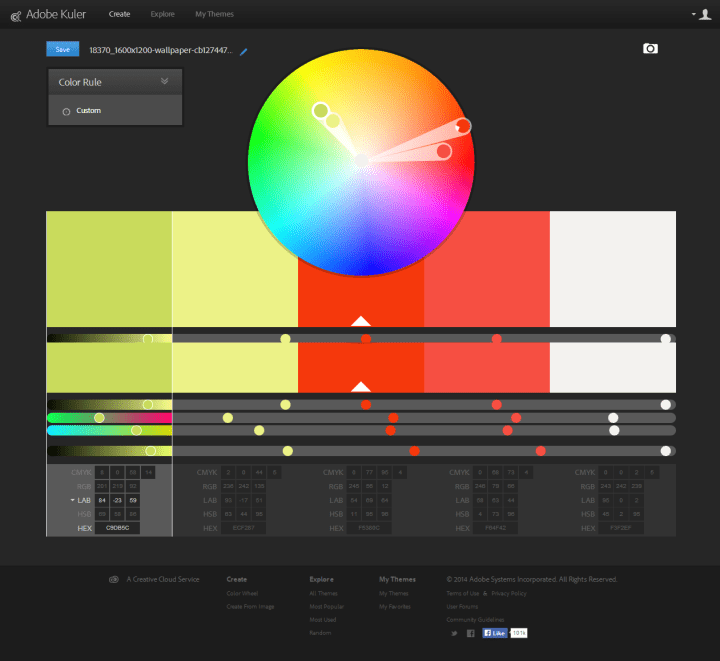Image resolution: width=720 pixels, height=661 pixels.
Task: Open the Twitter icon in the footer
Action: pyautogui.click(x=454, y=633)
